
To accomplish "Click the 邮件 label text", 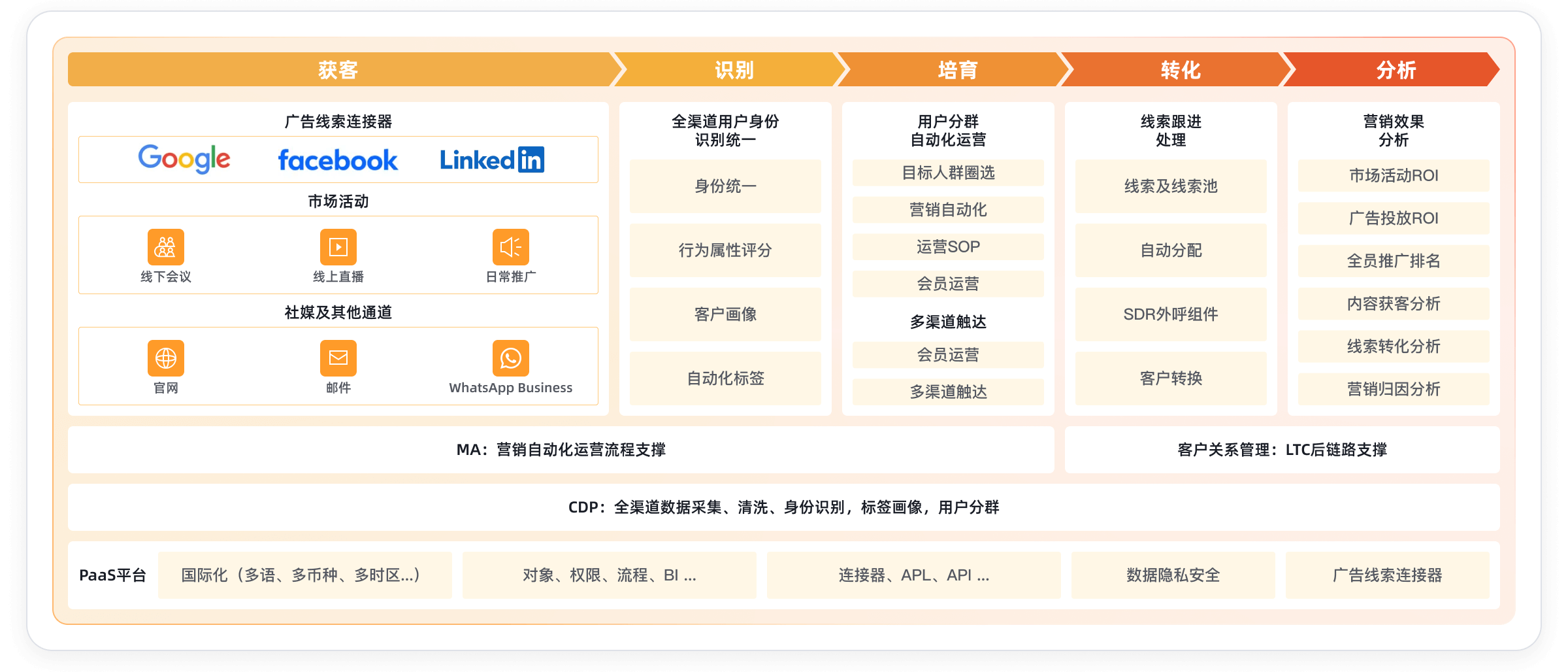I will click(338, 388).
